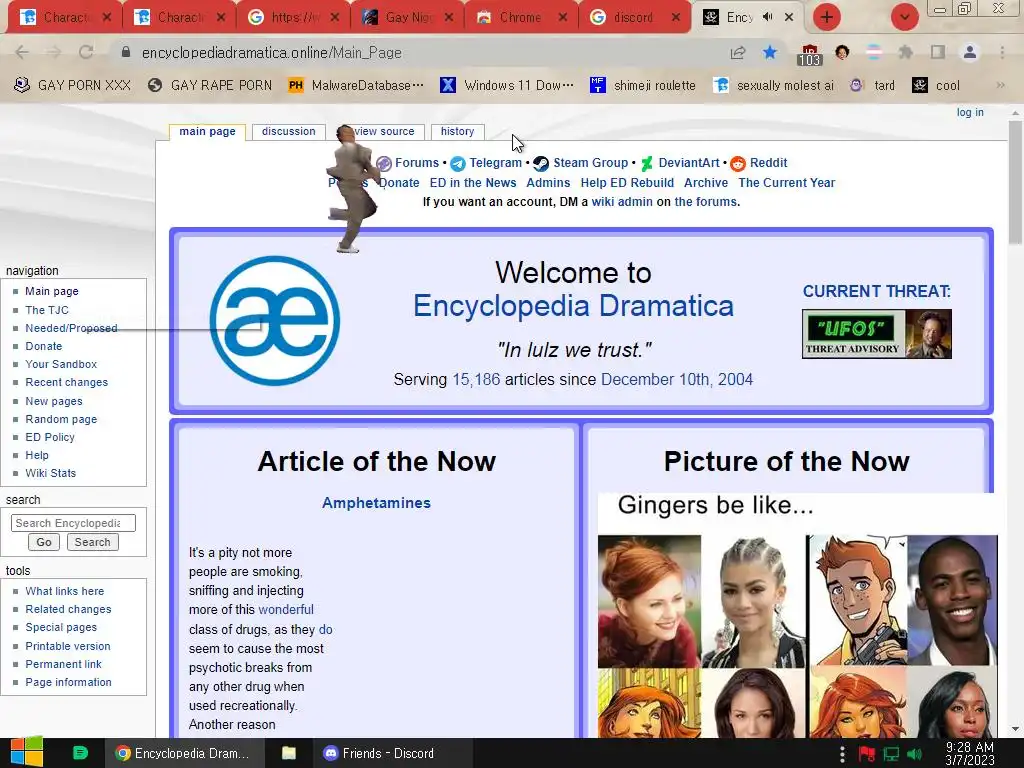Open the view source tab
1024x768 pixels.
384,131
